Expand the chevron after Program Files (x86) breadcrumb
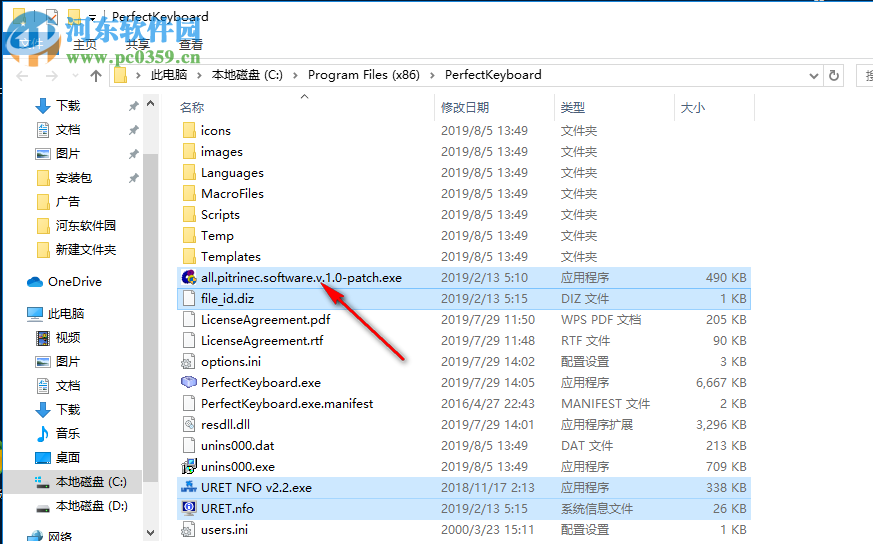Image resolution: width=873 pixels, height=544 pixels. [432, 75]
